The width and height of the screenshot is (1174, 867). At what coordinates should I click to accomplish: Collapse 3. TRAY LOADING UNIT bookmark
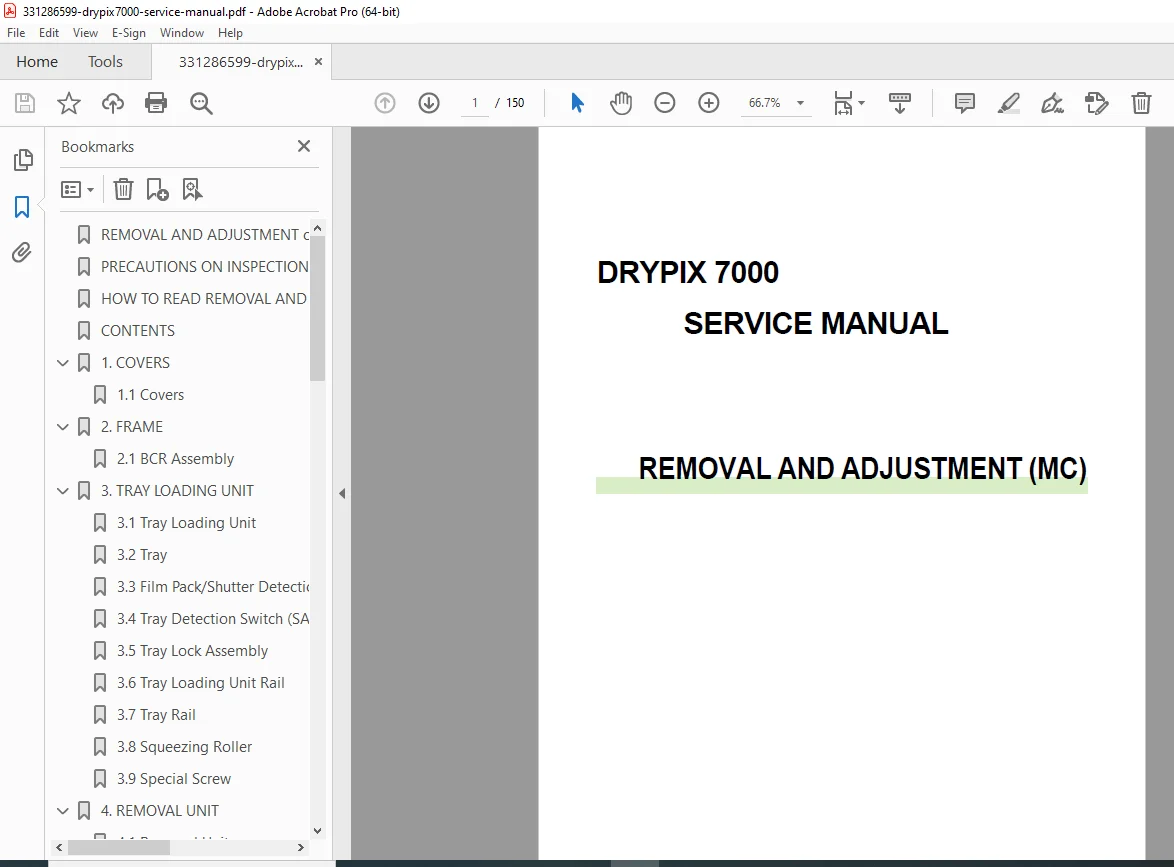point(63,491)
